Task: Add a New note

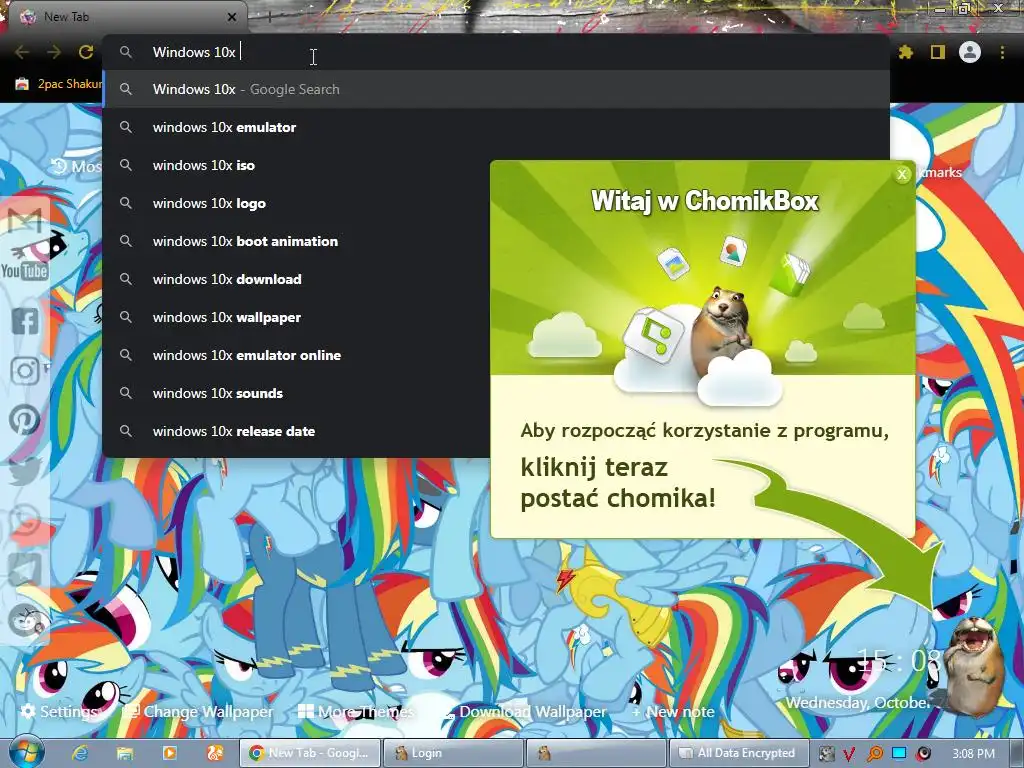Action: pyautogui.click(x=673, y=711)
